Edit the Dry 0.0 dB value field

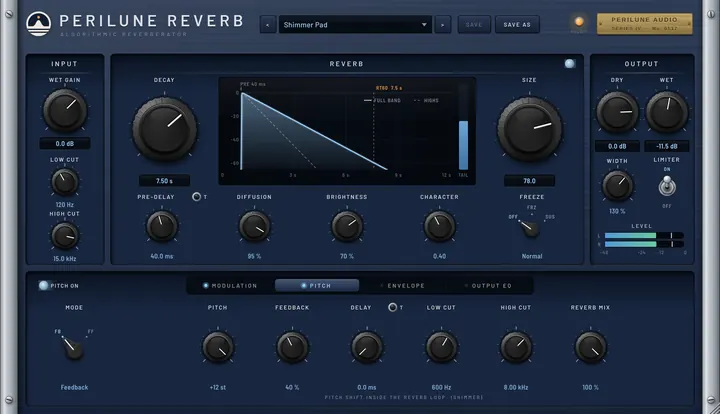point(617,146)
